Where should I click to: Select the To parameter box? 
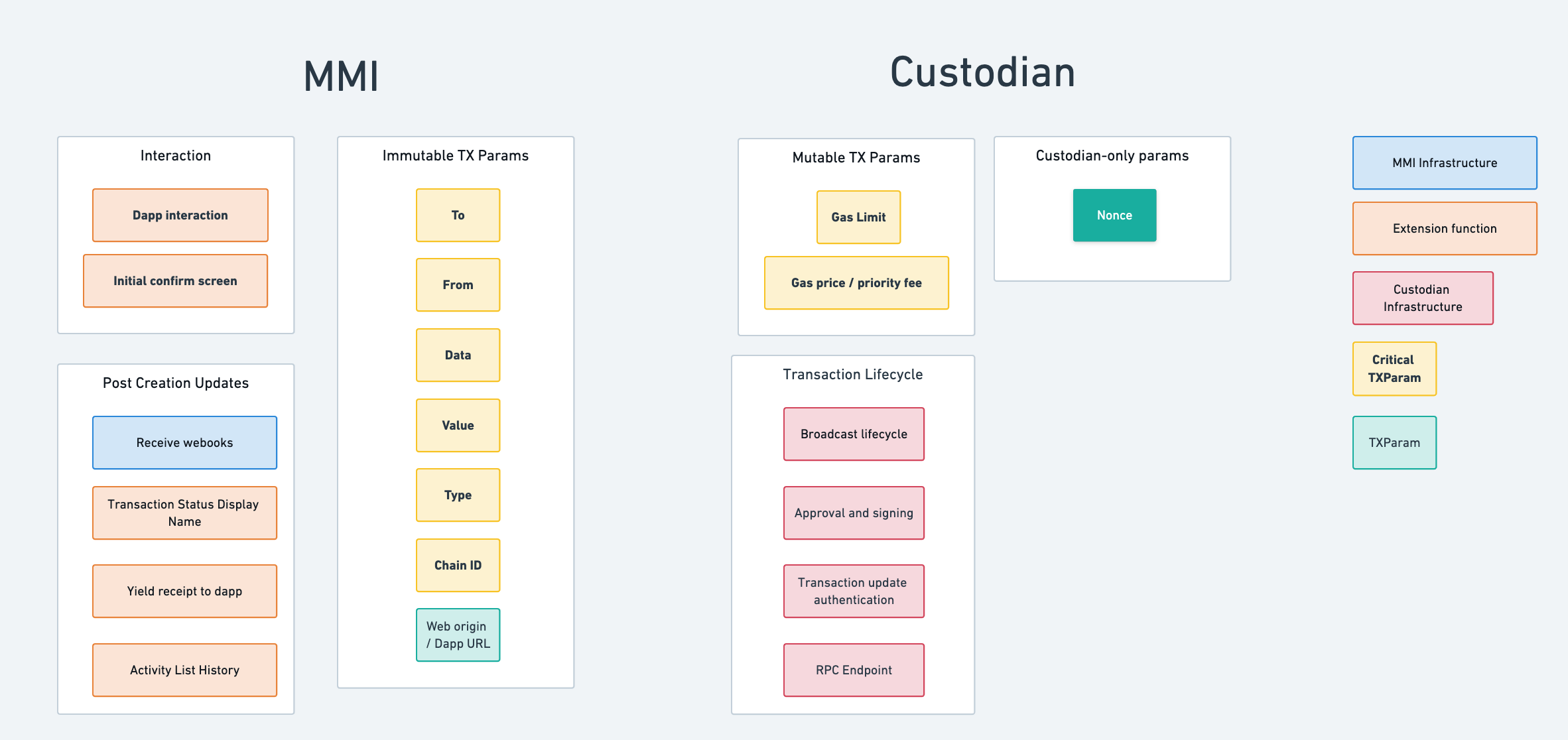[458, 215]
